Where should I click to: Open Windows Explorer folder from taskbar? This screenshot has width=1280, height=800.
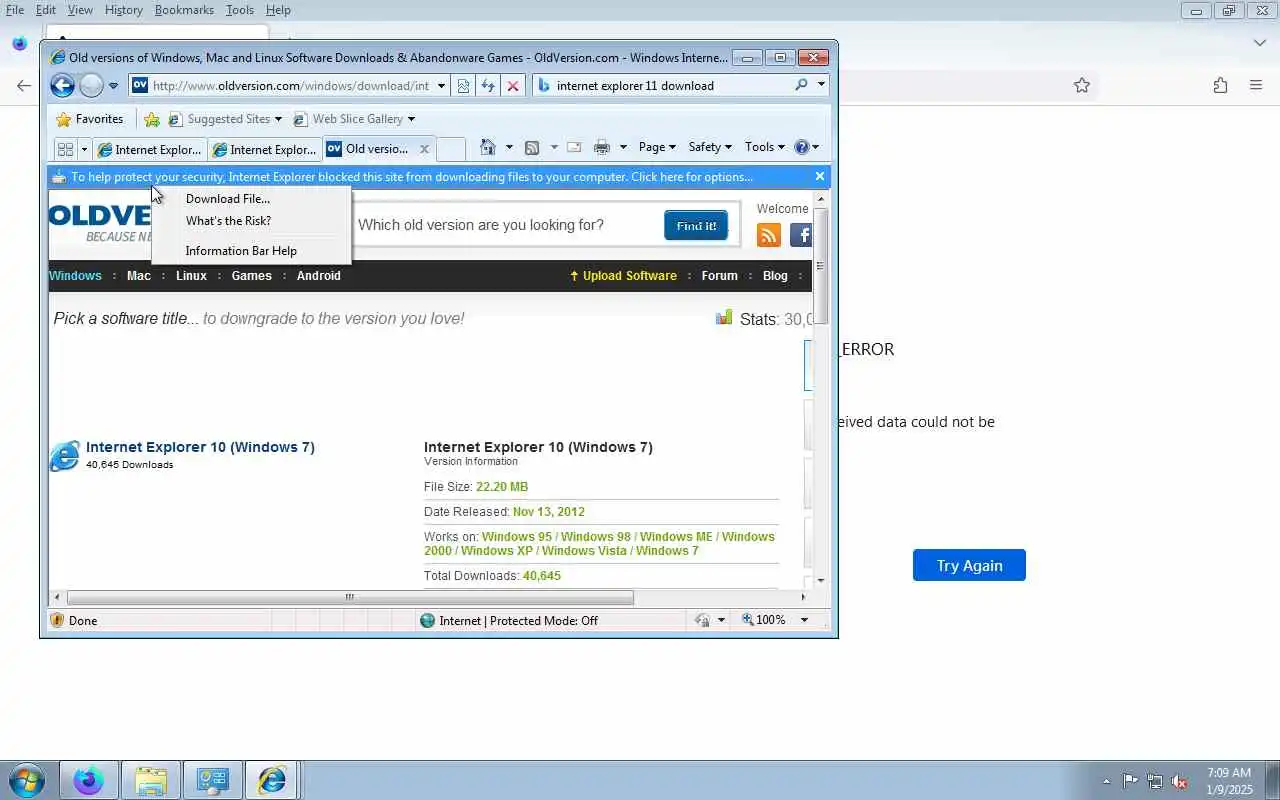tap(150, 780)
